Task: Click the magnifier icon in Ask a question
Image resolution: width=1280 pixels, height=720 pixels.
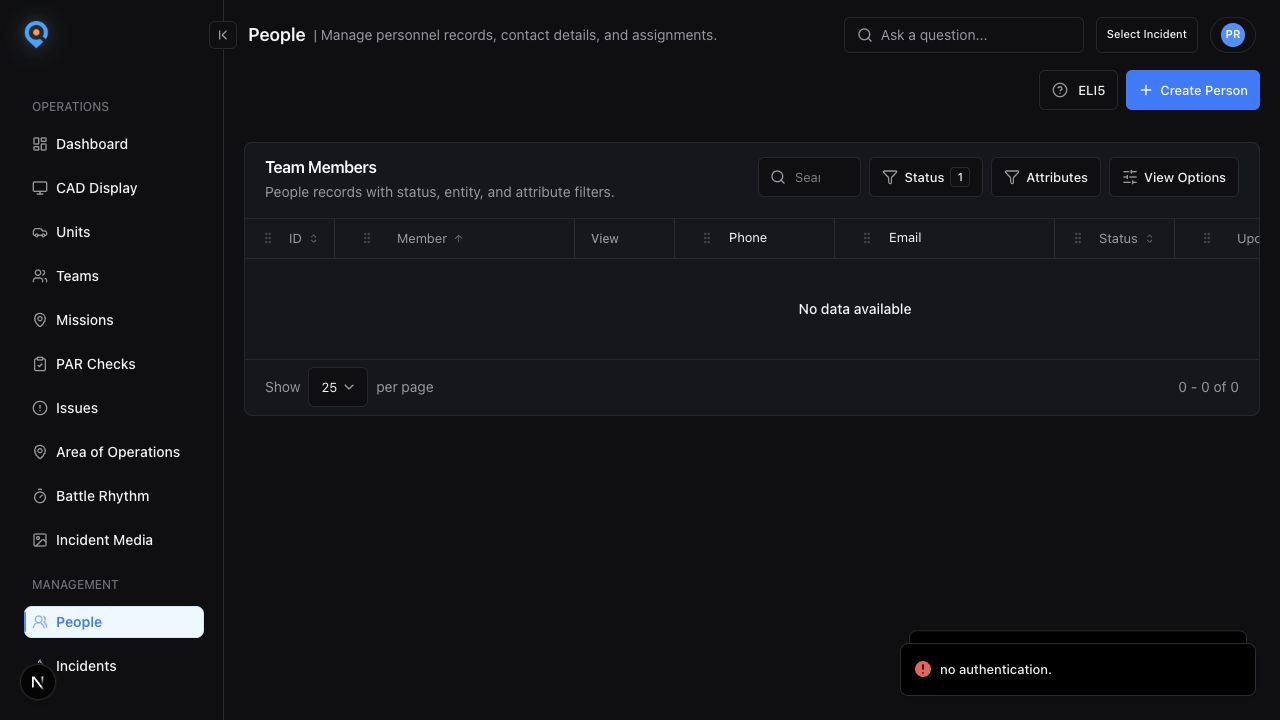Action: click(865, 35)
